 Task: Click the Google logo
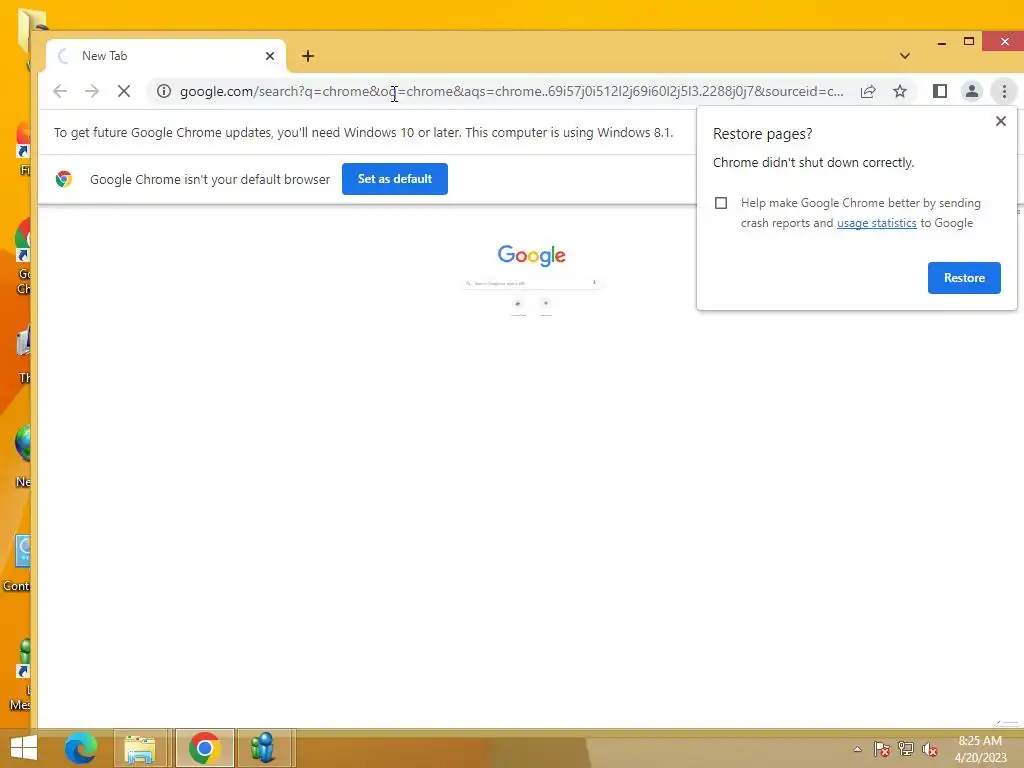532,255
